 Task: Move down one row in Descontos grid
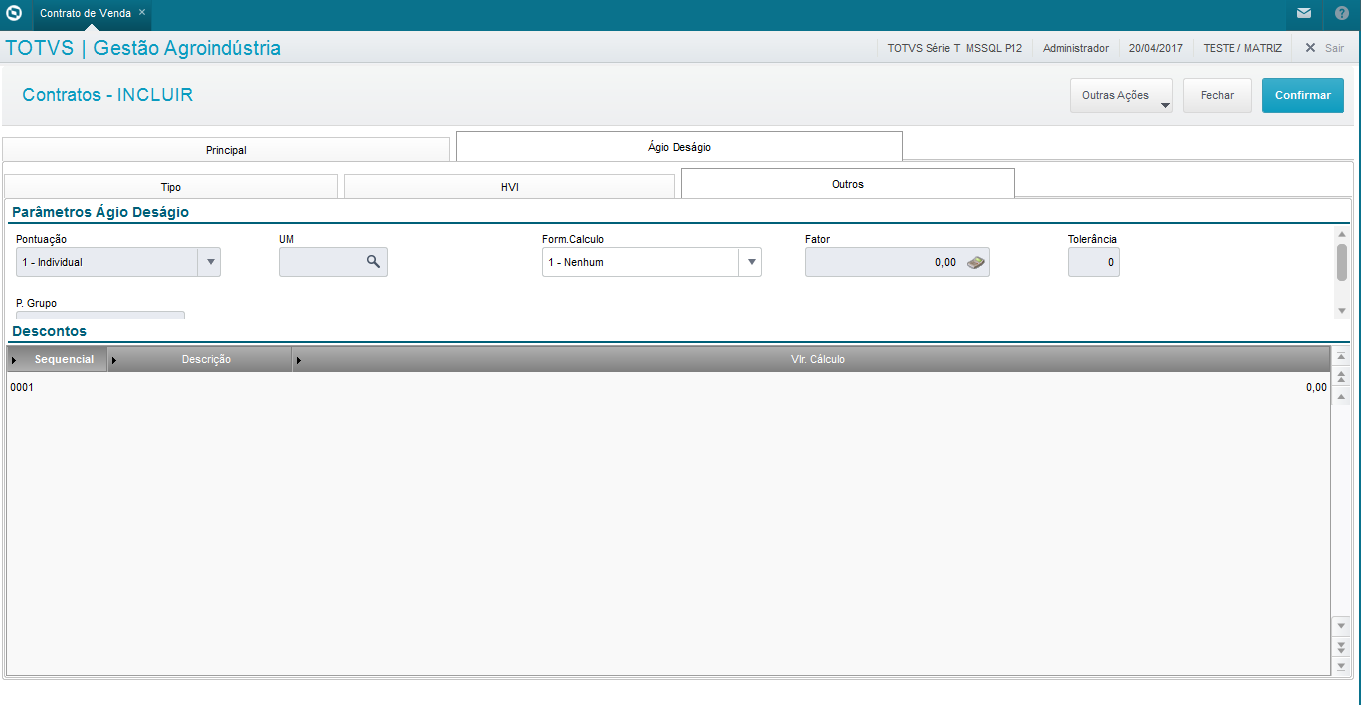pyautogui.click(x=1342, y=625)
